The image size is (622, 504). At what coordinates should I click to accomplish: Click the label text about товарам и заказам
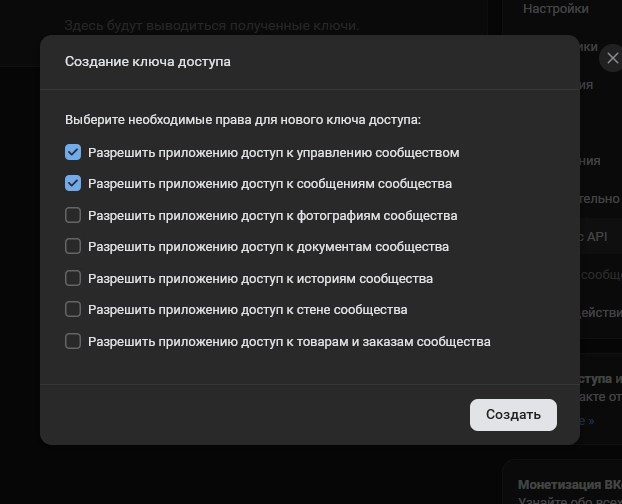(289, 341)
